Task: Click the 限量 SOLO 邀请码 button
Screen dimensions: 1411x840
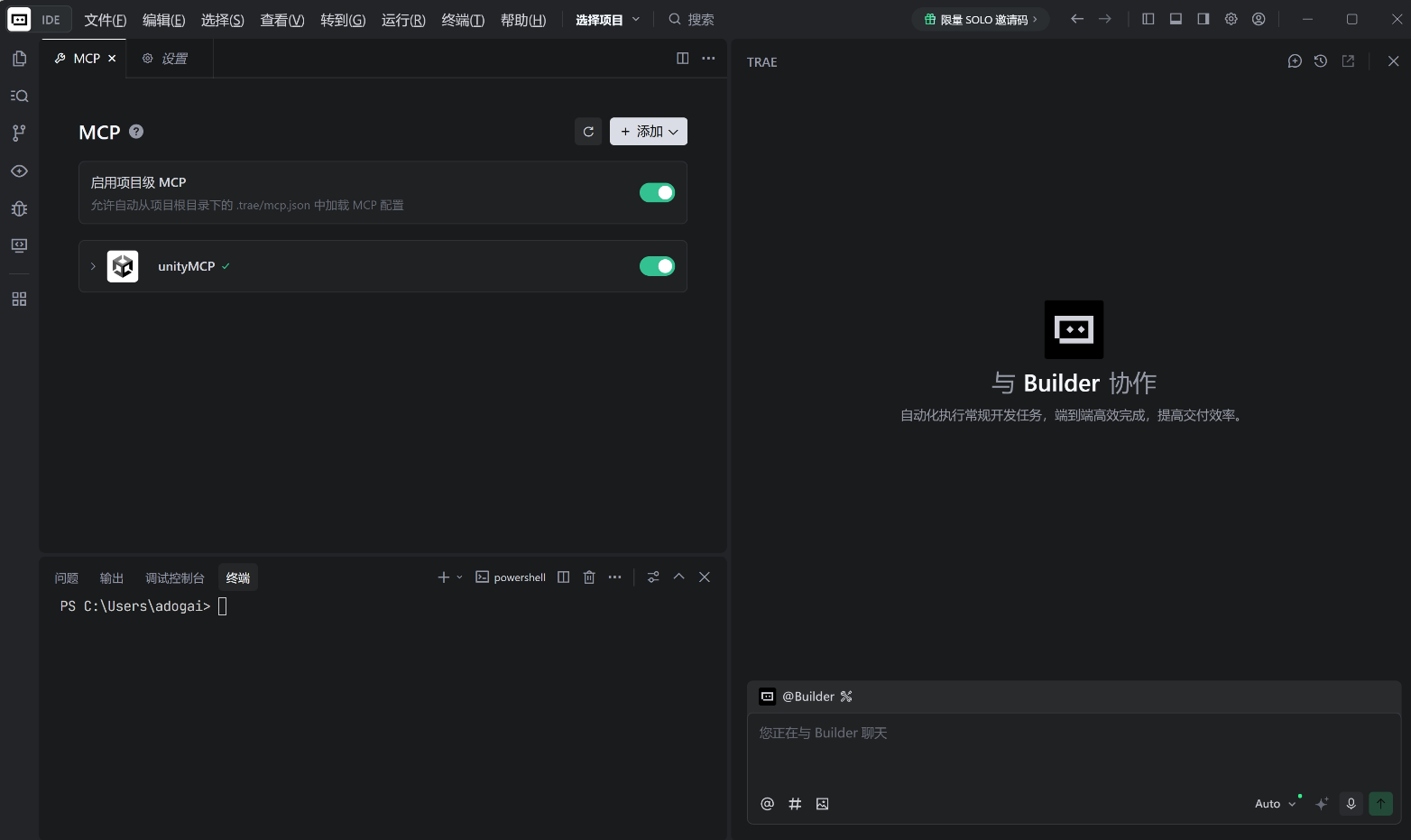Action: [981, 19]
